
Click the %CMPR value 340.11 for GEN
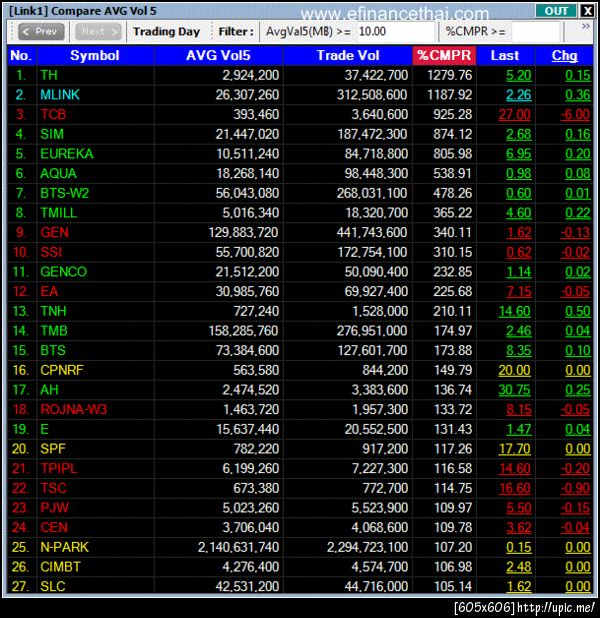(x=452, y=233)
